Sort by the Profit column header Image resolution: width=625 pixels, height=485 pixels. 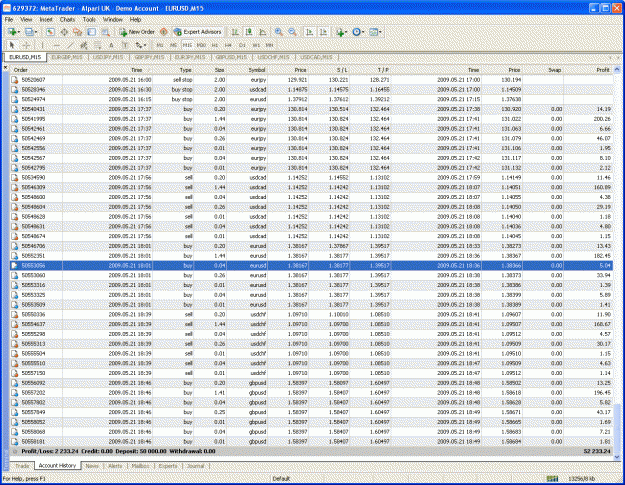click(x=588, y=70)
